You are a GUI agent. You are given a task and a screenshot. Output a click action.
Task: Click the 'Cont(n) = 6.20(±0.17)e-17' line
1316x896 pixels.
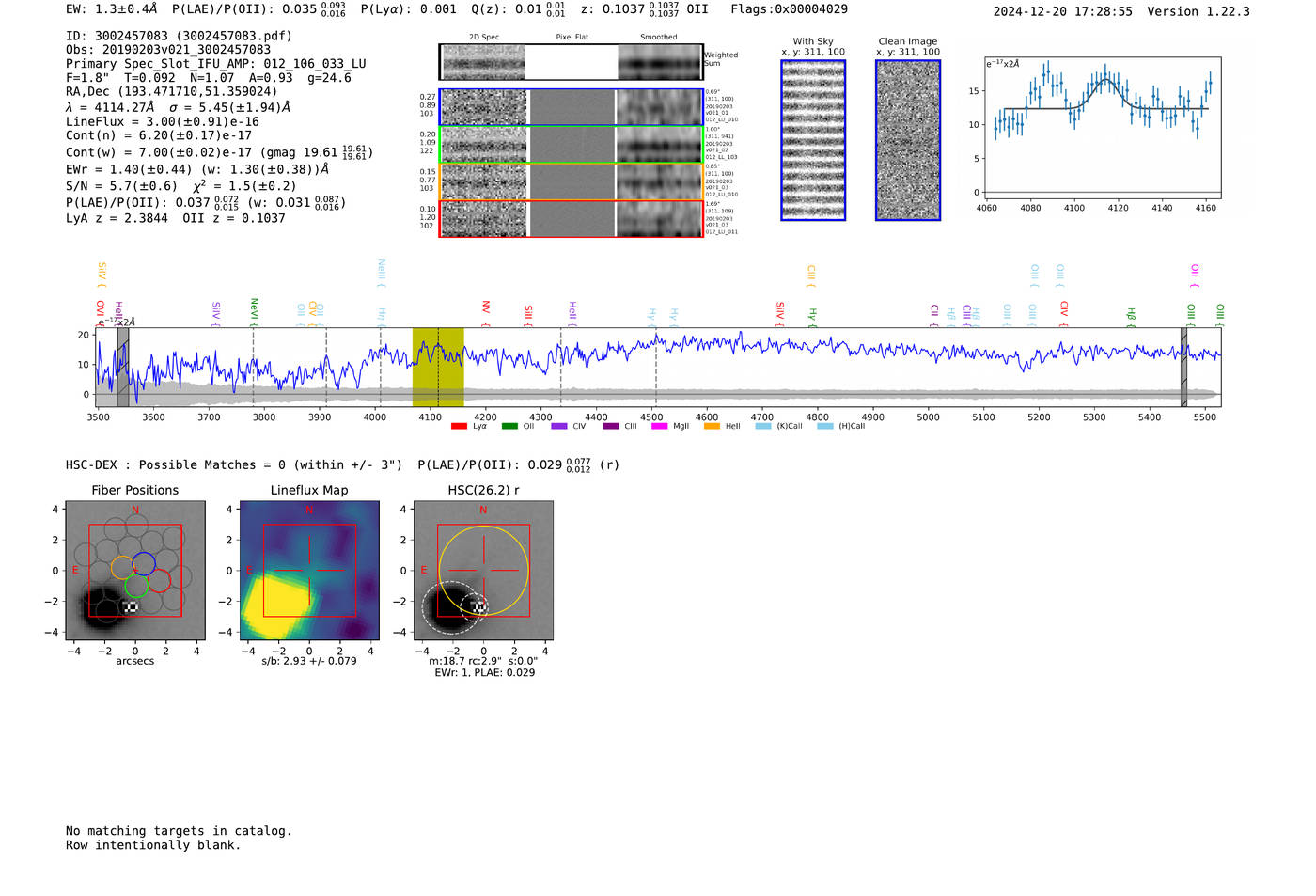(159, 135)
